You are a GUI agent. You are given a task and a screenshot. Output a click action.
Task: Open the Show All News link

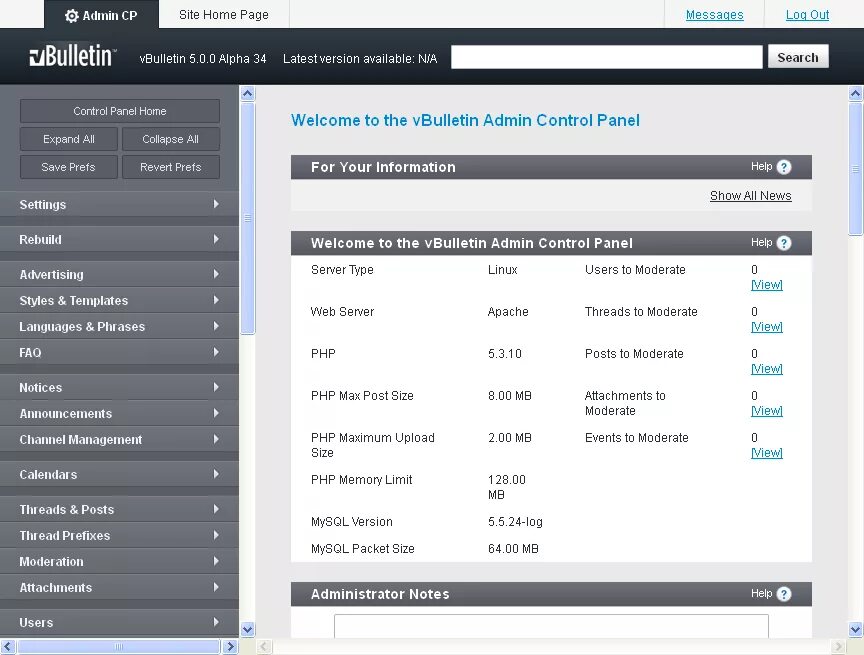click(750, 196)
